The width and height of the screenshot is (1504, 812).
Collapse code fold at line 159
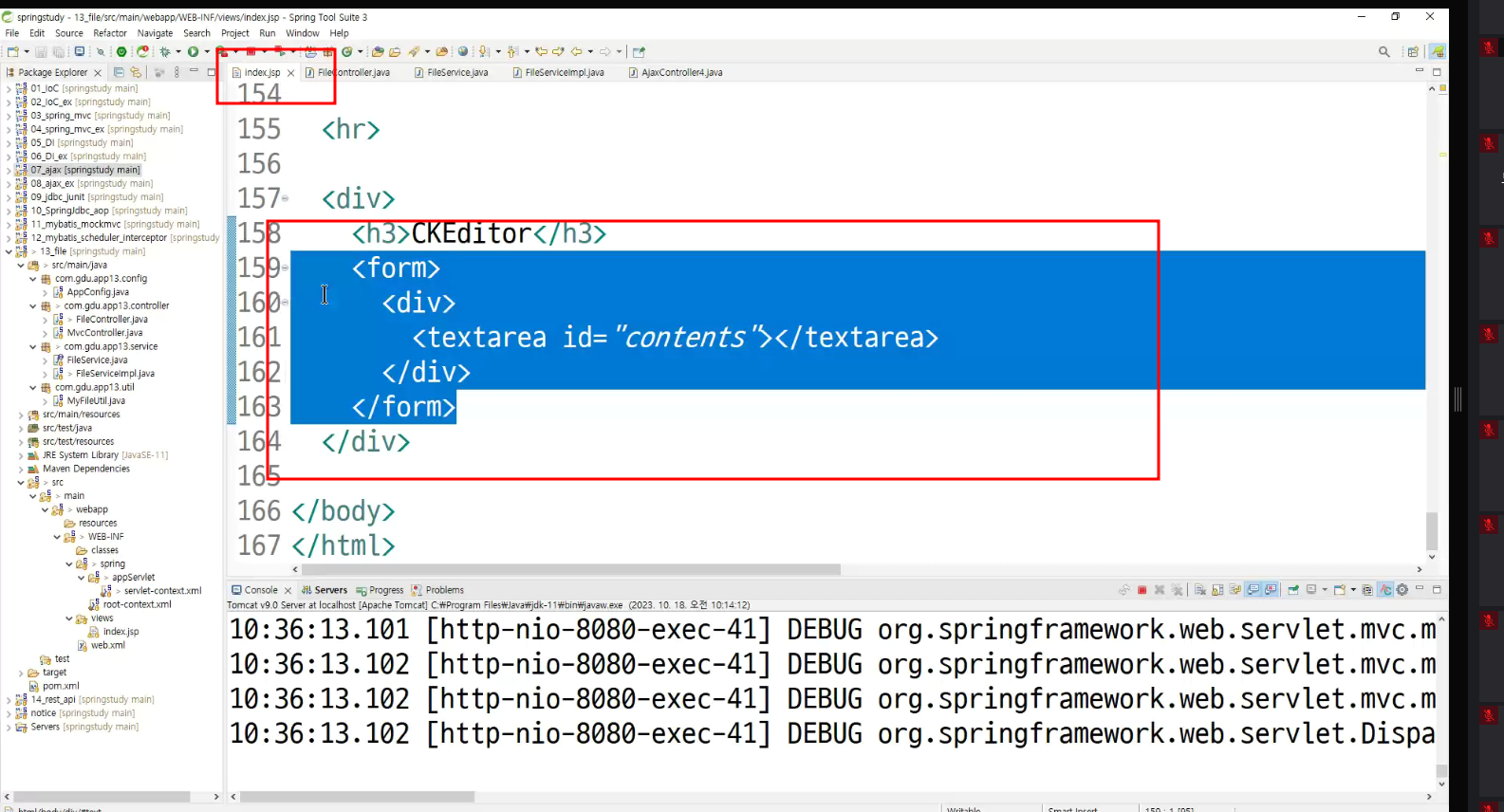point(285,268)
